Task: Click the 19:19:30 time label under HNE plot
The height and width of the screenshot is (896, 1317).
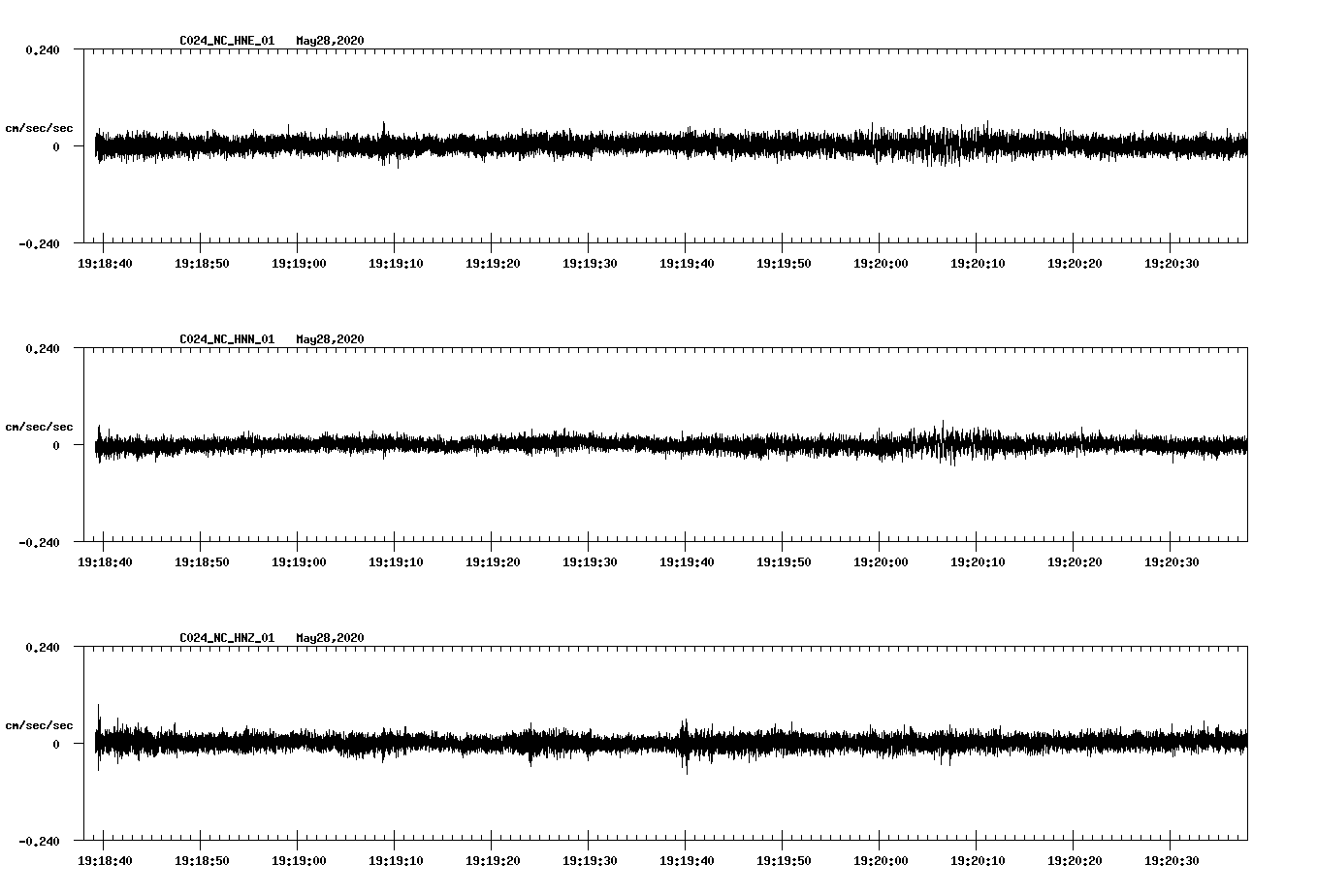Action: click(590, 263)
